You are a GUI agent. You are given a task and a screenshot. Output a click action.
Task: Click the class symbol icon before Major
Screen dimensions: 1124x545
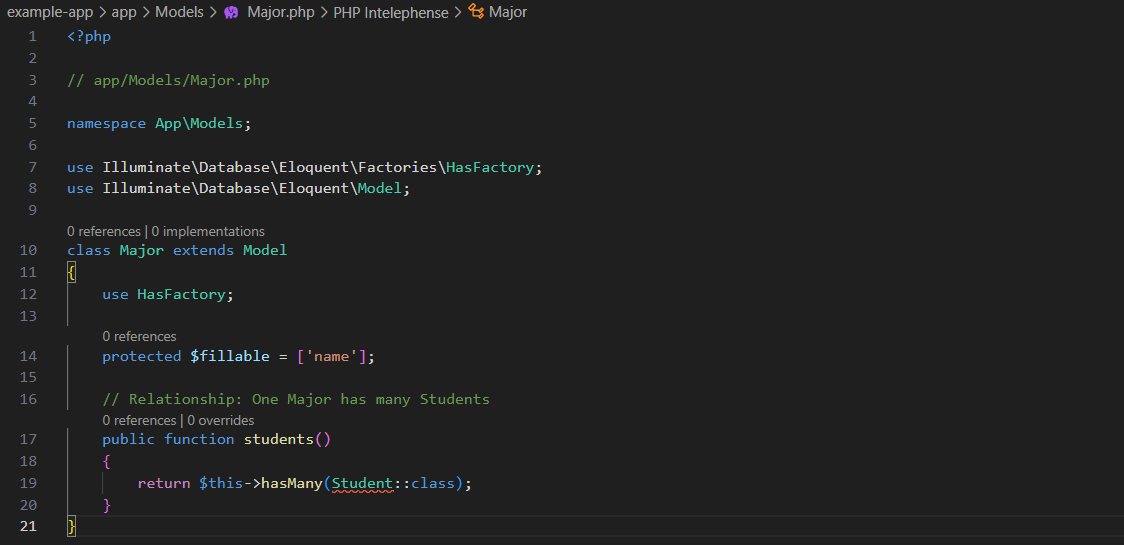(x=475, y=11)
